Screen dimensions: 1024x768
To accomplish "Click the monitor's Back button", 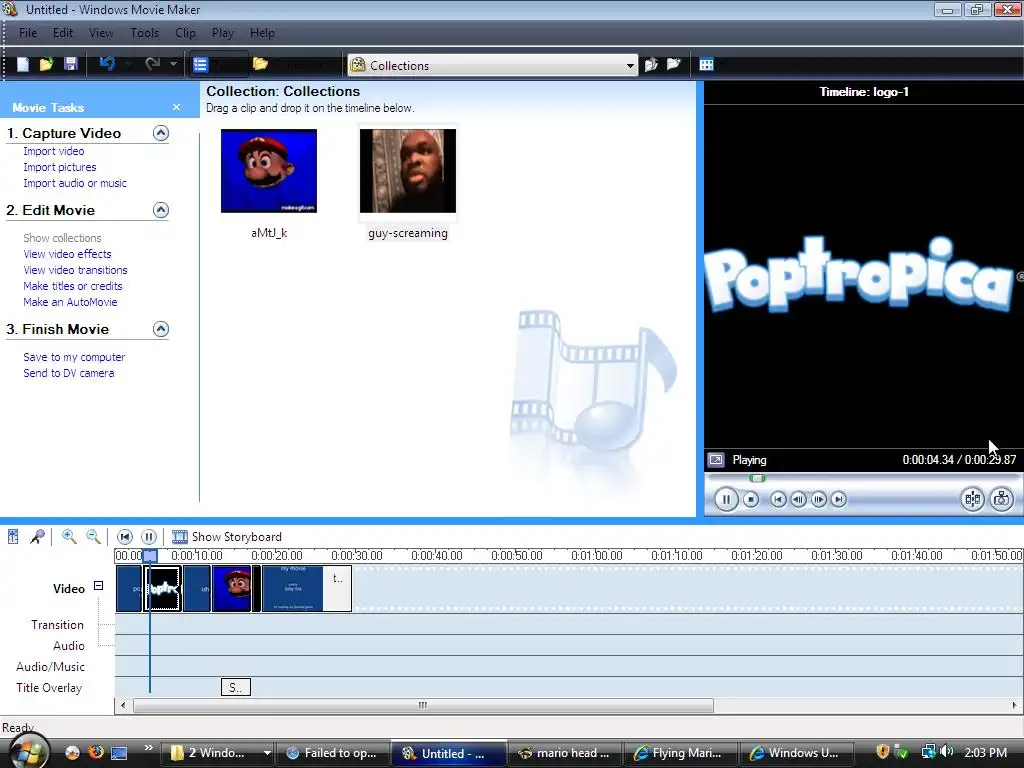I will (x=778, y=500).
